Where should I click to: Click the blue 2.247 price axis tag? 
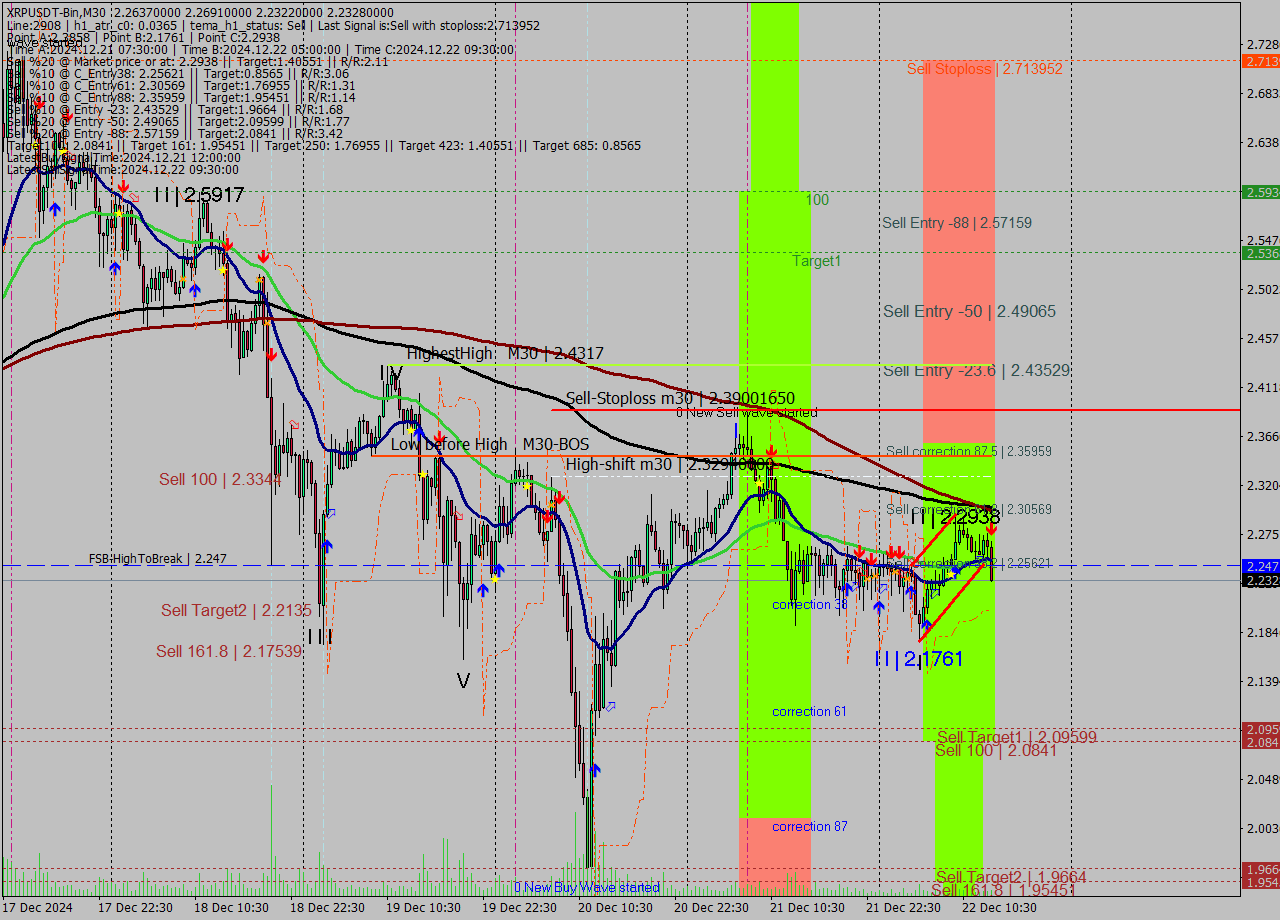pos(1259,566)
